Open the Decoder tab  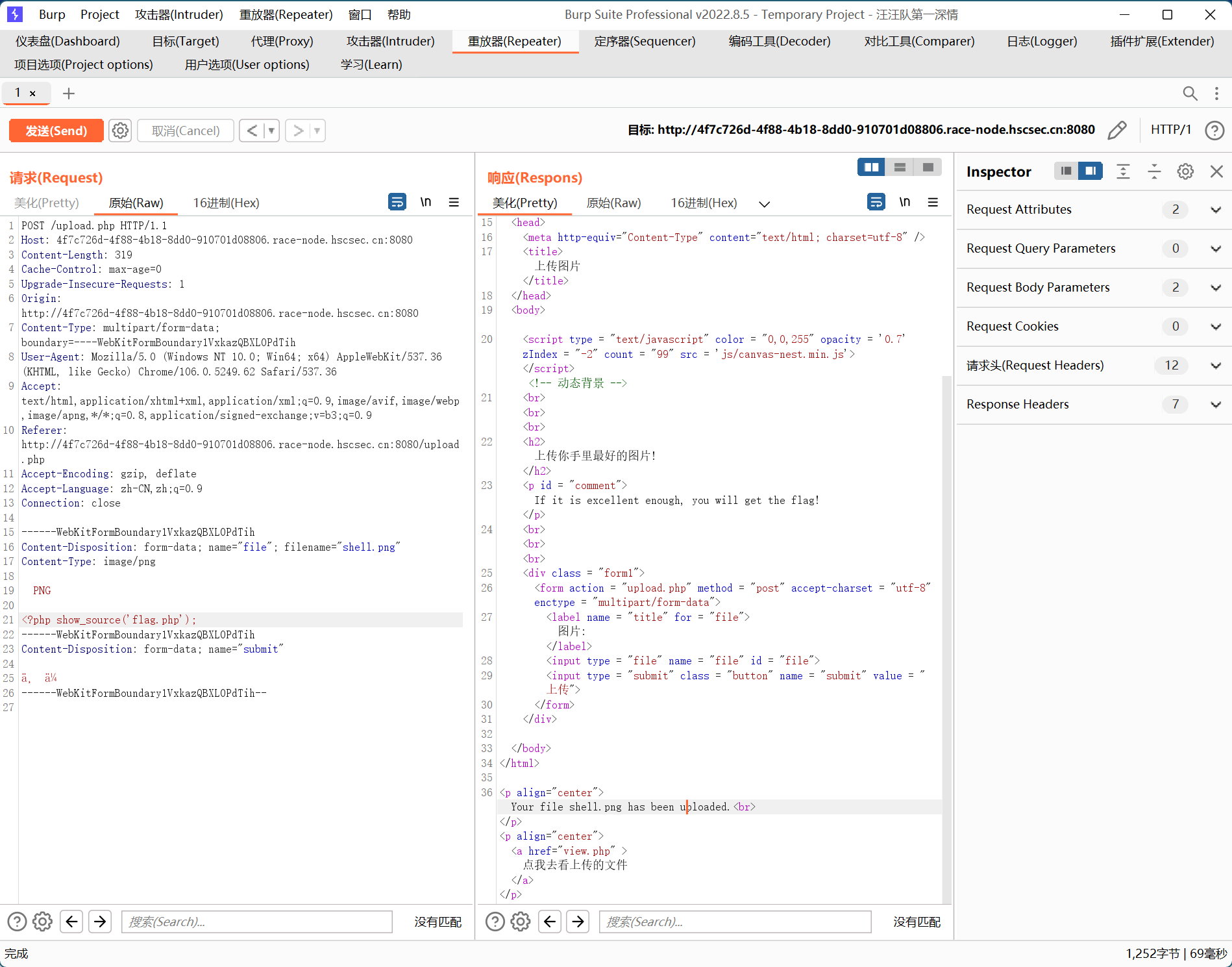(780, 42)
